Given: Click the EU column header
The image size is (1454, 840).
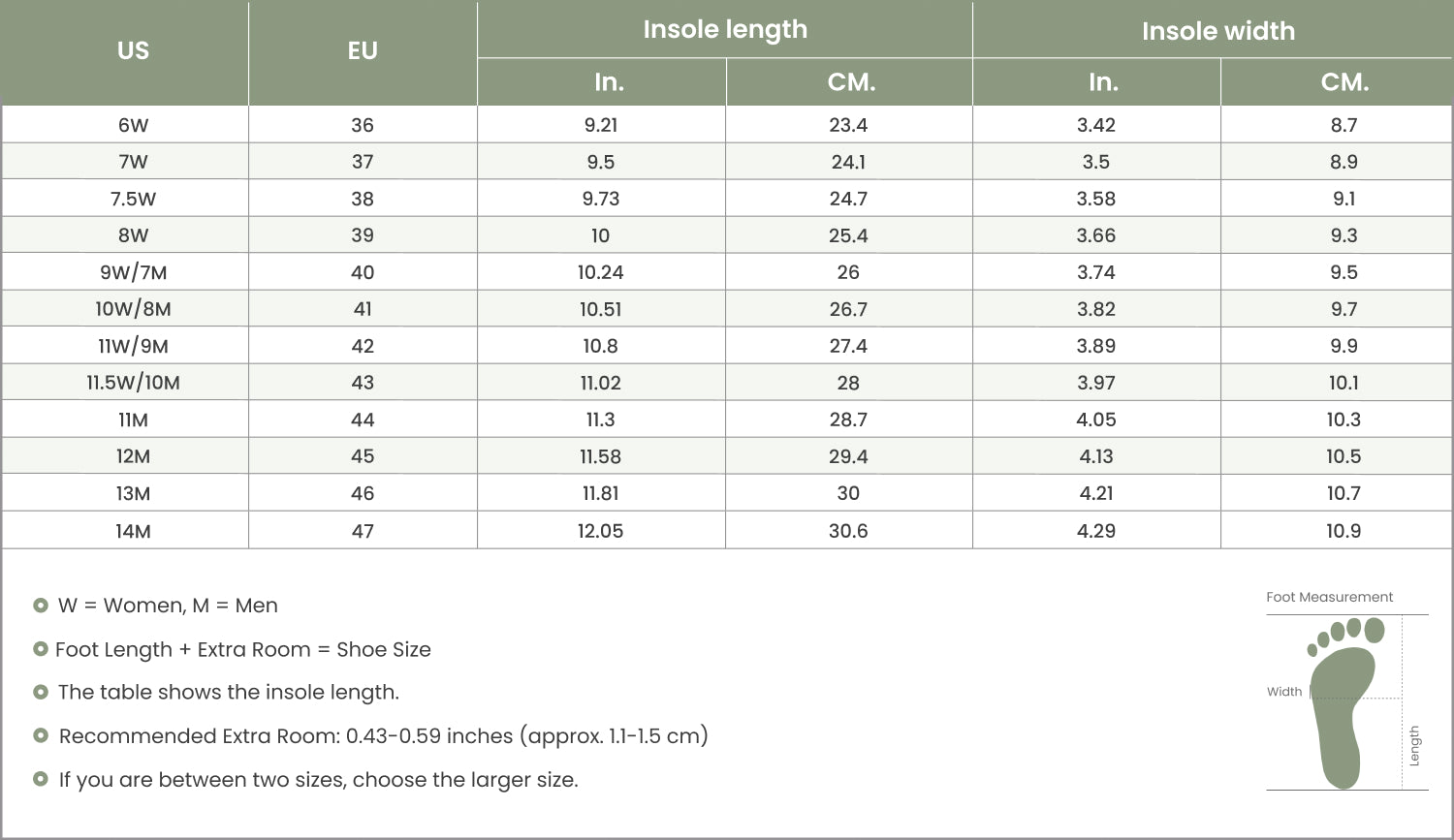Looking at the screenshot, I should [363, 51].
